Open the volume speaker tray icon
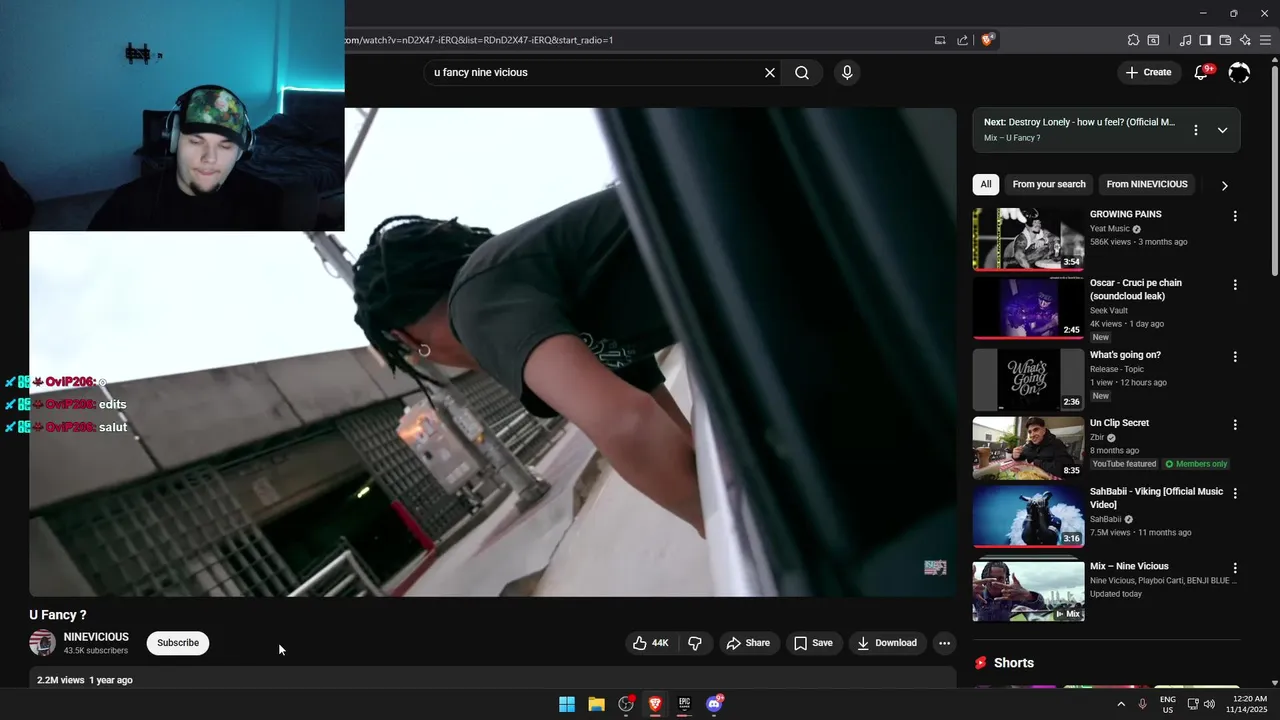Screen dimensions: 1280x720 [x=1209, y=704]
